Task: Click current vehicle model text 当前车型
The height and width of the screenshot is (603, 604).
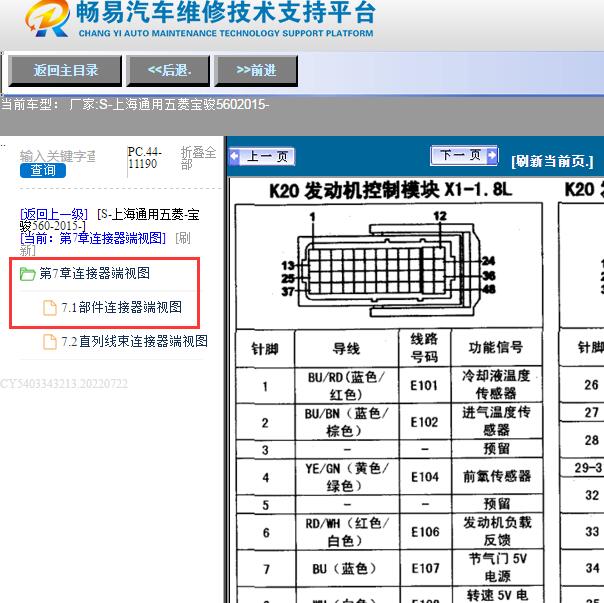Action: [x=135, y=105]
